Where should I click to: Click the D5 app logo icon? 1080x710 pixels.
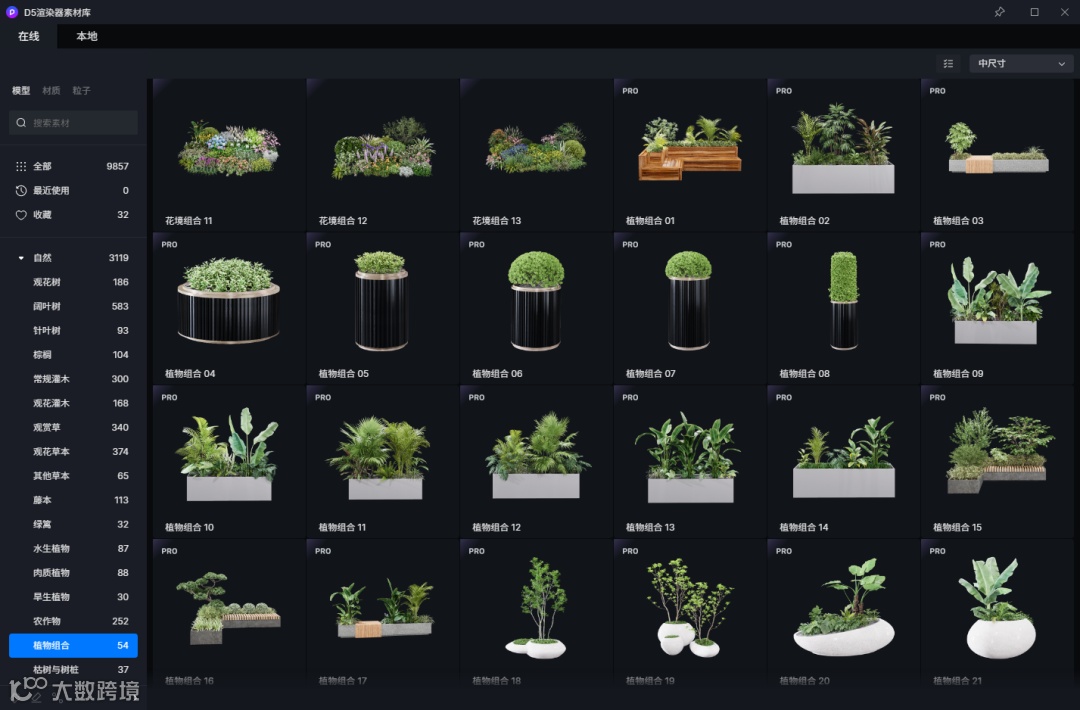(x=12, y=12)
